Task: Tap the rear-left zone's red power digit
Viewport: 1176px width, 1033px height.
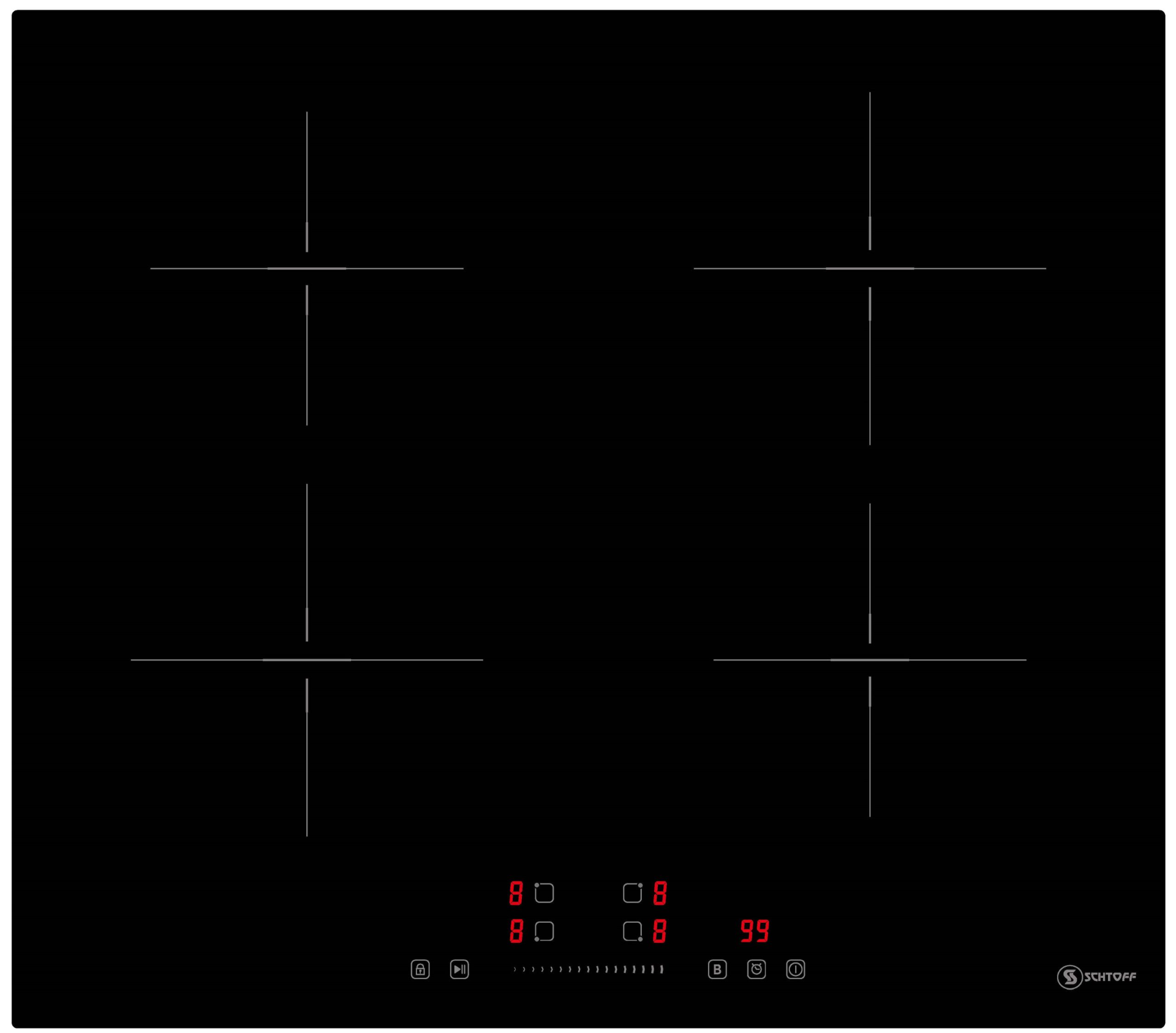Action: pyautogui.click(x=516, y=893)
